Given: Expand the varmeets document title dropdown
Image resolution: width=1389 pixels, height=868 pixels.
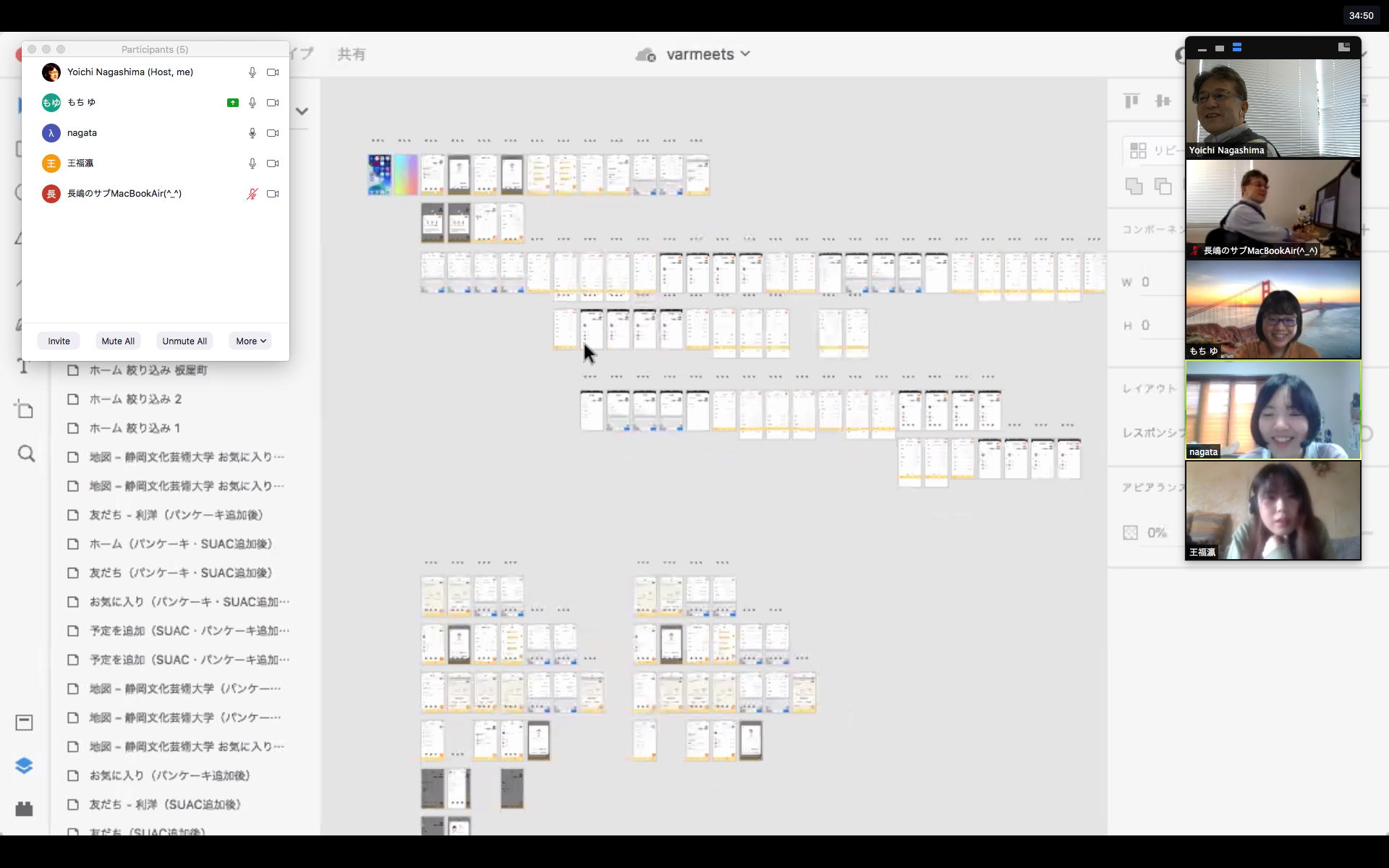Looking at the screenshot, I should [x=746, y=54].
